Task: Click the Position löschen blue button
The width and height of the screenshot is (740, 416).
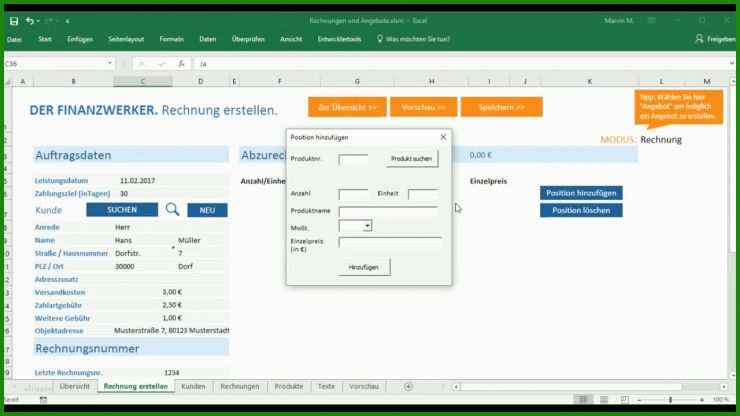Action: point(581,211)
